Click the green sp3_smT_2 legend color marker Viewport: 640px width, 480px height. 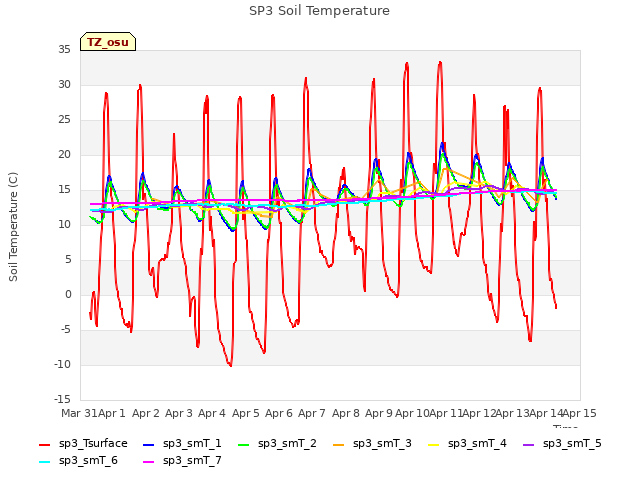(244, 444)
